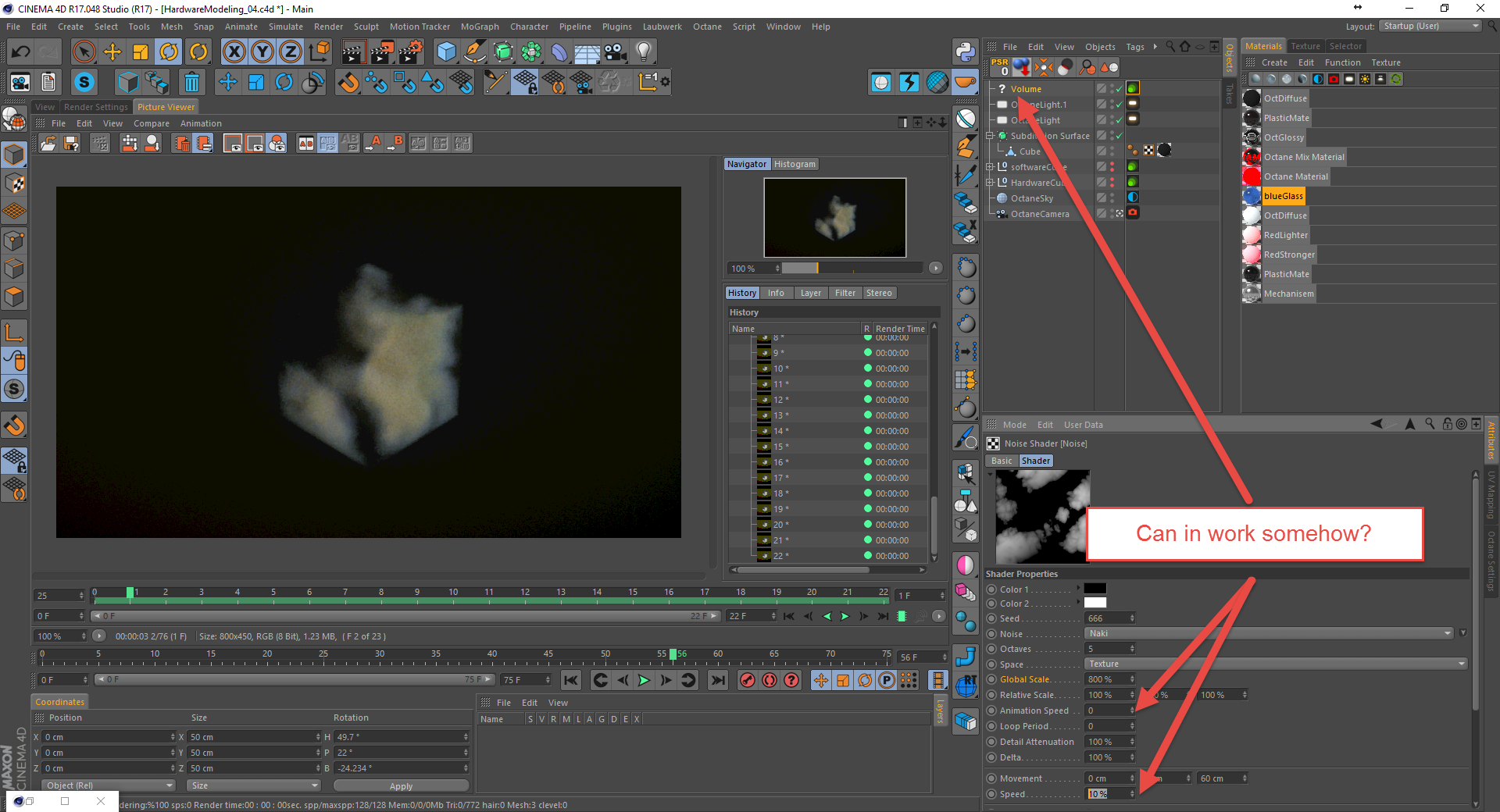Add a Light object with bulb icon
The width and height of the screenshot is (1500, 812).
(644, 52)
